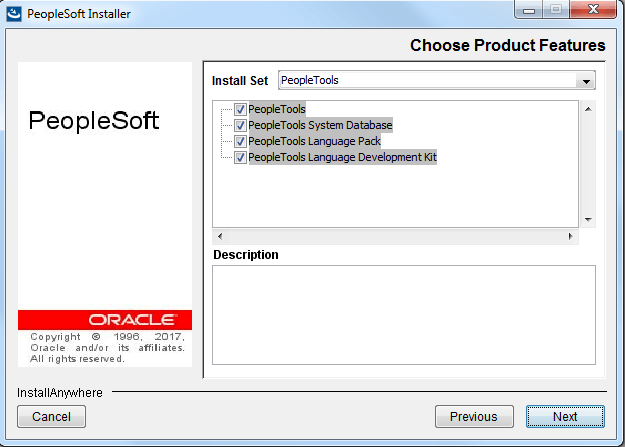Open the Install Set dropdown

tap(436, 80)
